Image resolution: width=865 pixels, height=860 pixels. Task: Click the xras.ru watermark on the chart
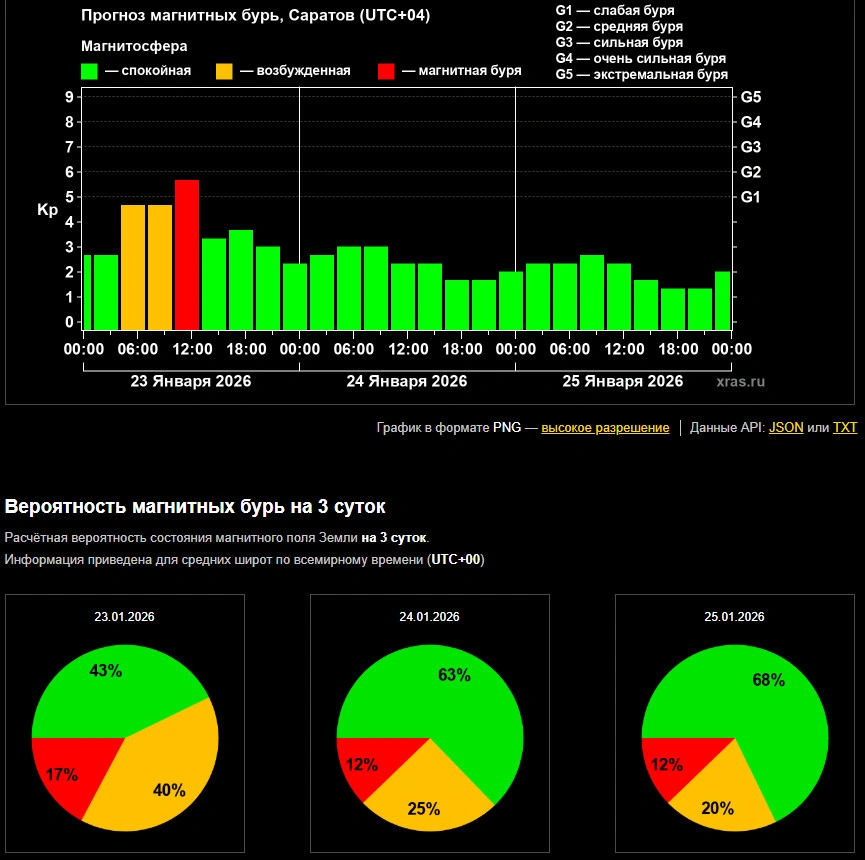click(741, 381)
